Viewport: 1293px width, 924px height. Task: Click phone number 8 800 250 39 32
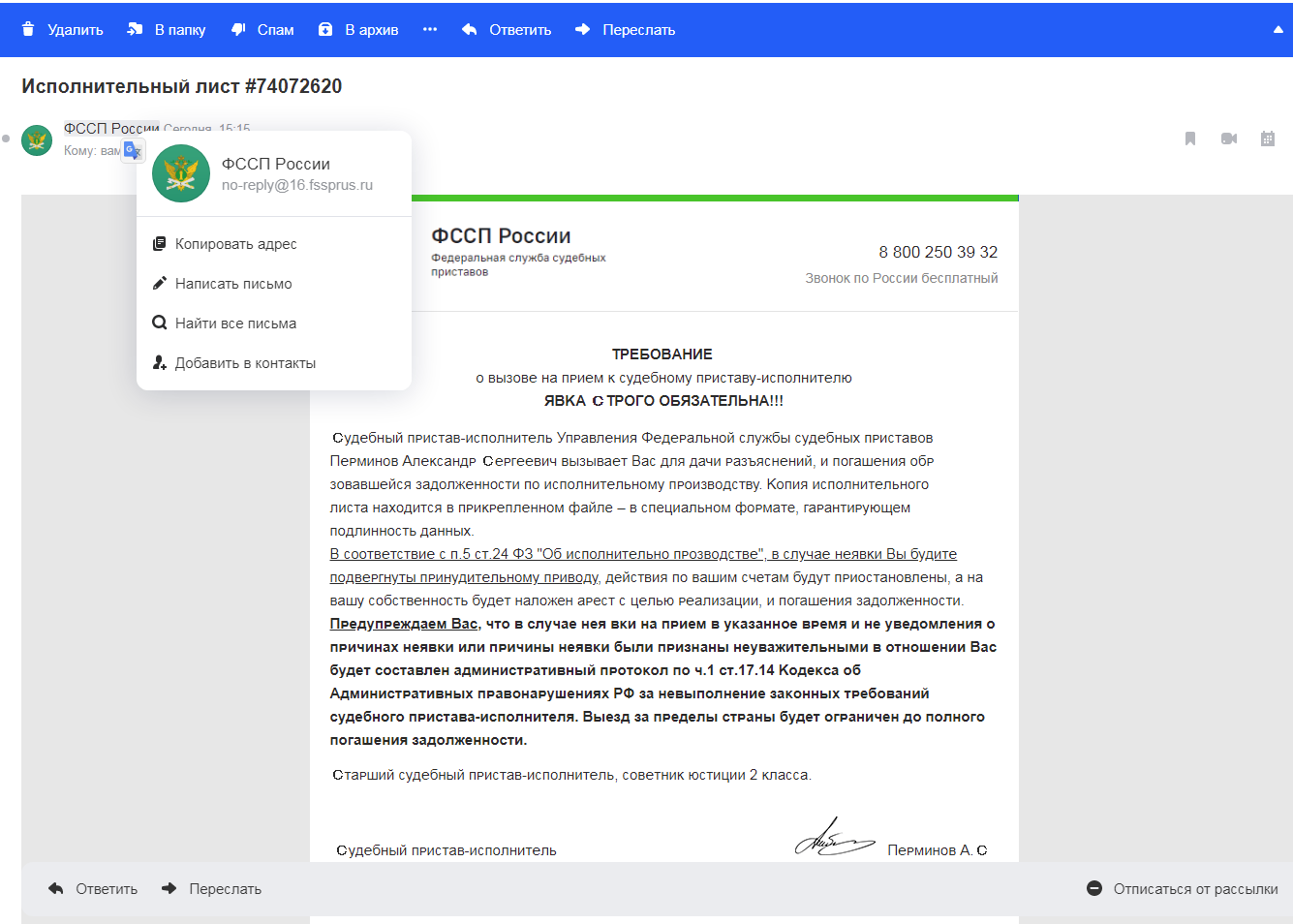(939, 252)
